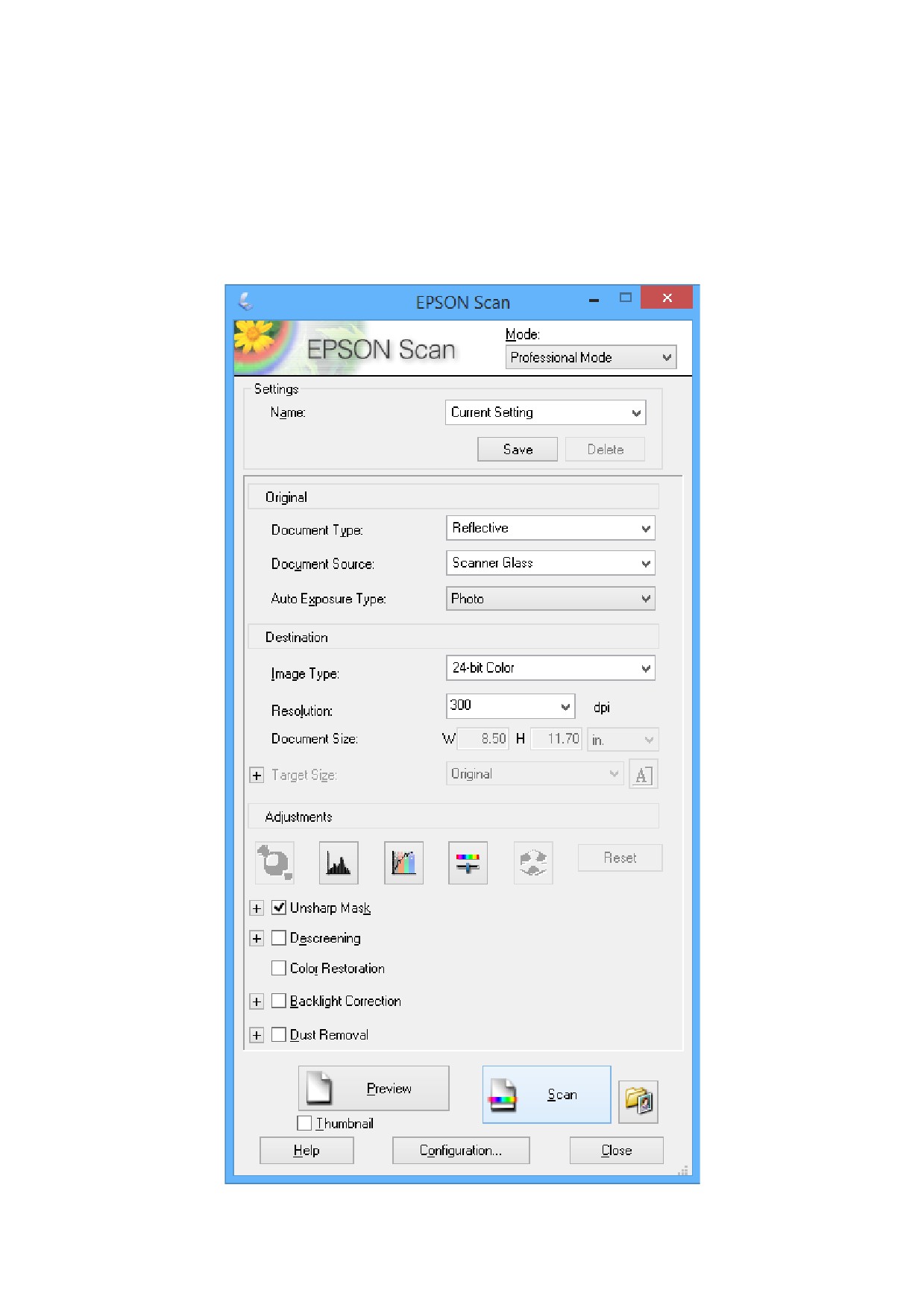
Task: Open the Auto Exposure Type dropdown
Action: pyautogui.click(x=550, y=598)
